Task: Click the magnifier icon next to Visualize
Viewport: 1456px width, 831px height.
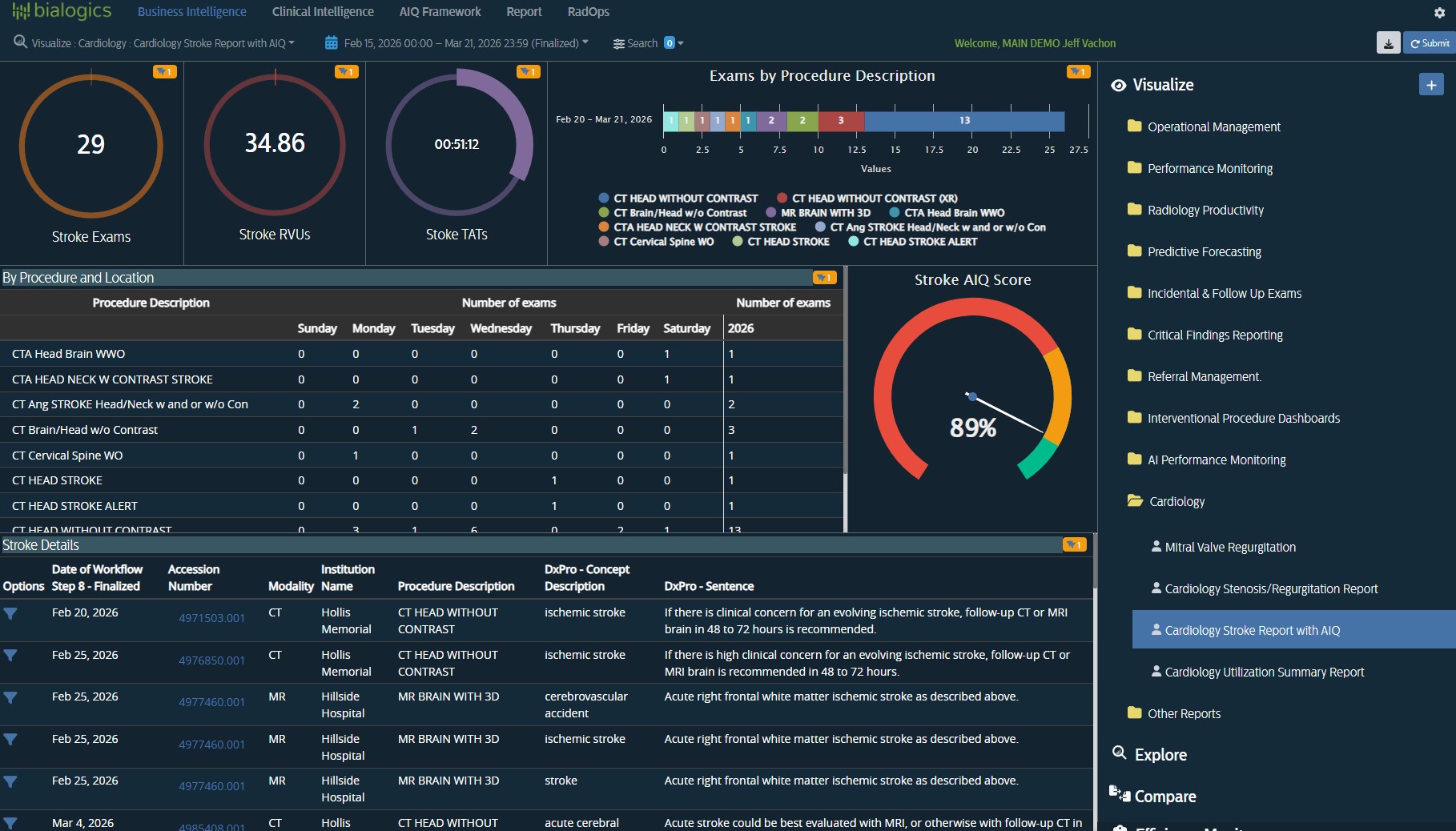Action: click(x=18, y=42)
